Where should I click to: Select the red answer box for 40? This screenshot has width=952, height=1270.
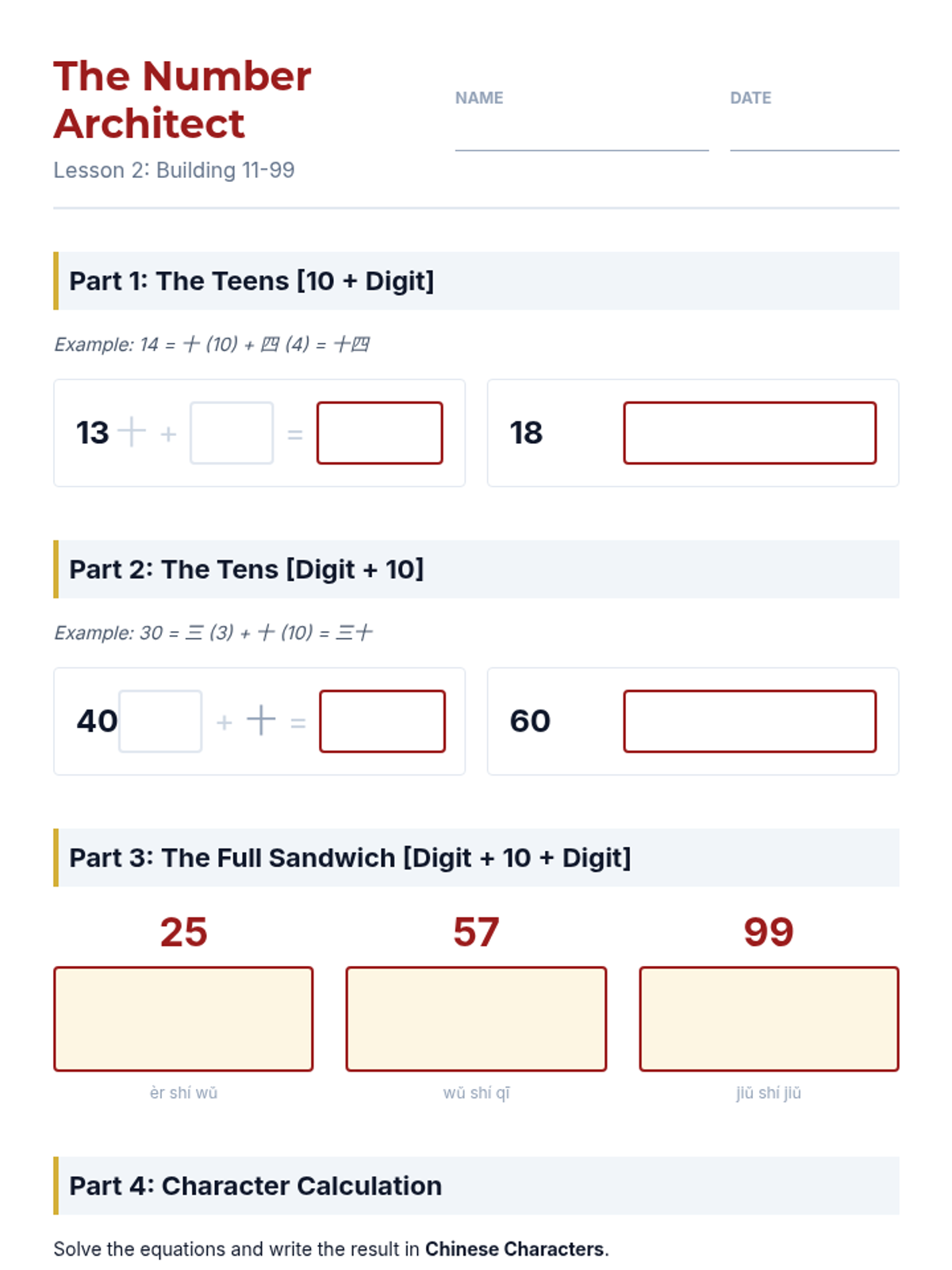click(382, 721)
